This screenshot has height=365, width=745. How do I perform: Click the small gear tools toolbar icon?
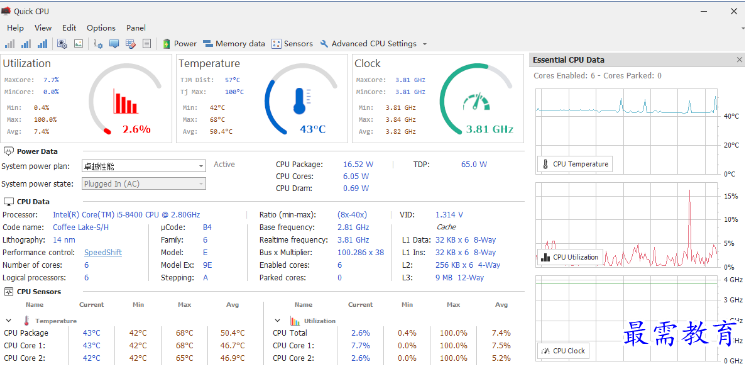click(98, 44)
